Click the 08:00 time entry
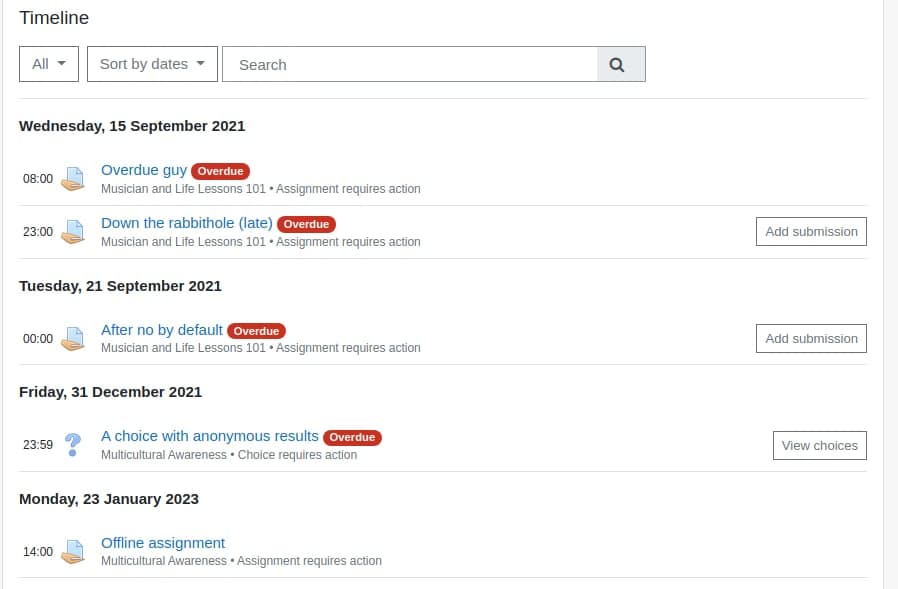The height and width of the screenshot is (589, 898). (38, 179)
